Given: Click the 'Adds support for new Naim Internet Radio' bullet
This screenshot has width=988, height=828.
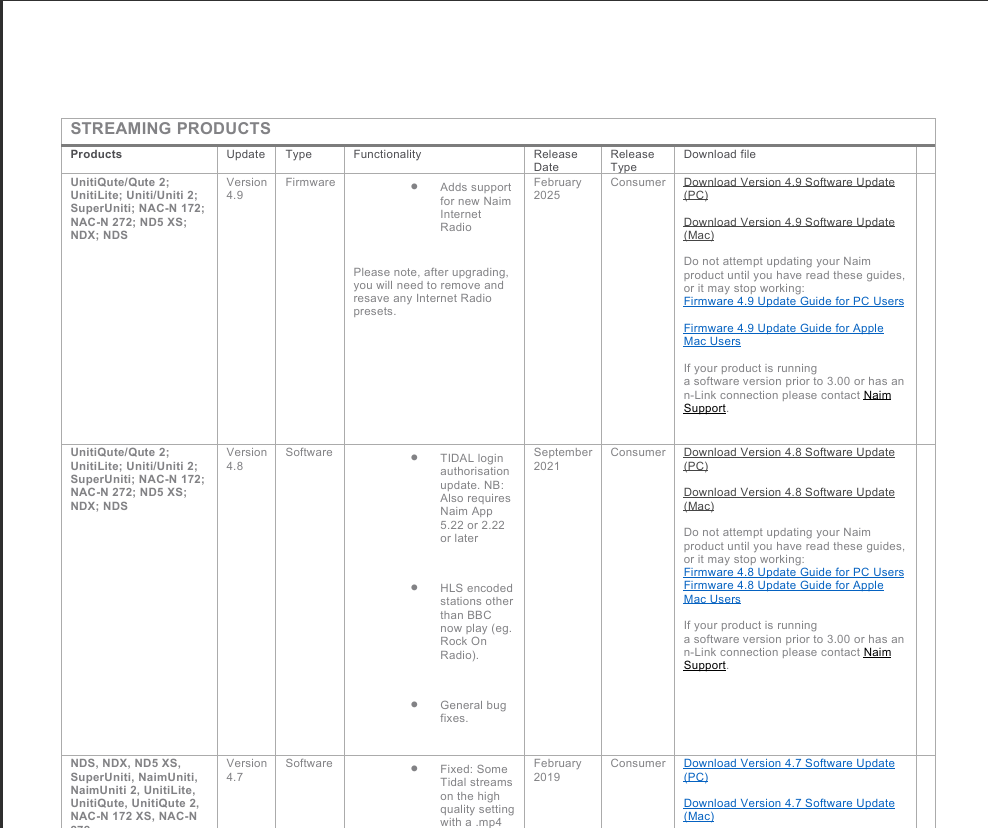Looking at the screenshot, I should click(x=475, y=207).
